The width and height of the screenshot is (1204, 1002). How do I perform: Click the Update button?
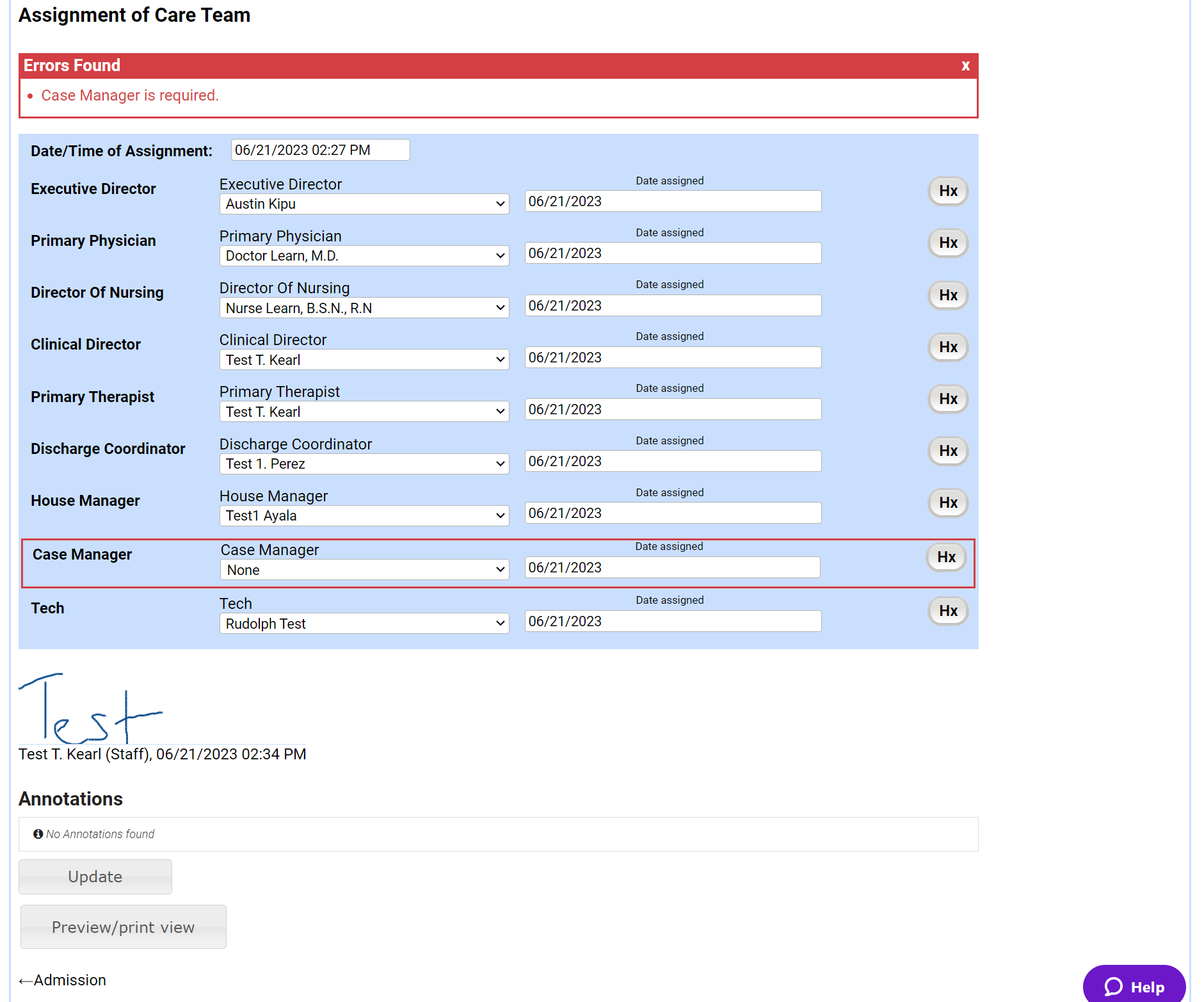pos(95,877)
